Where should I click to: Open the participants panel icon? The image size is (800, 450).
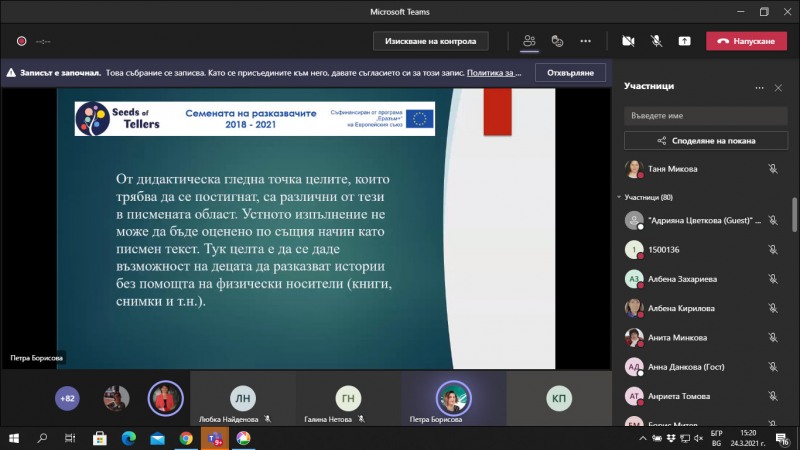coord(529,41)
